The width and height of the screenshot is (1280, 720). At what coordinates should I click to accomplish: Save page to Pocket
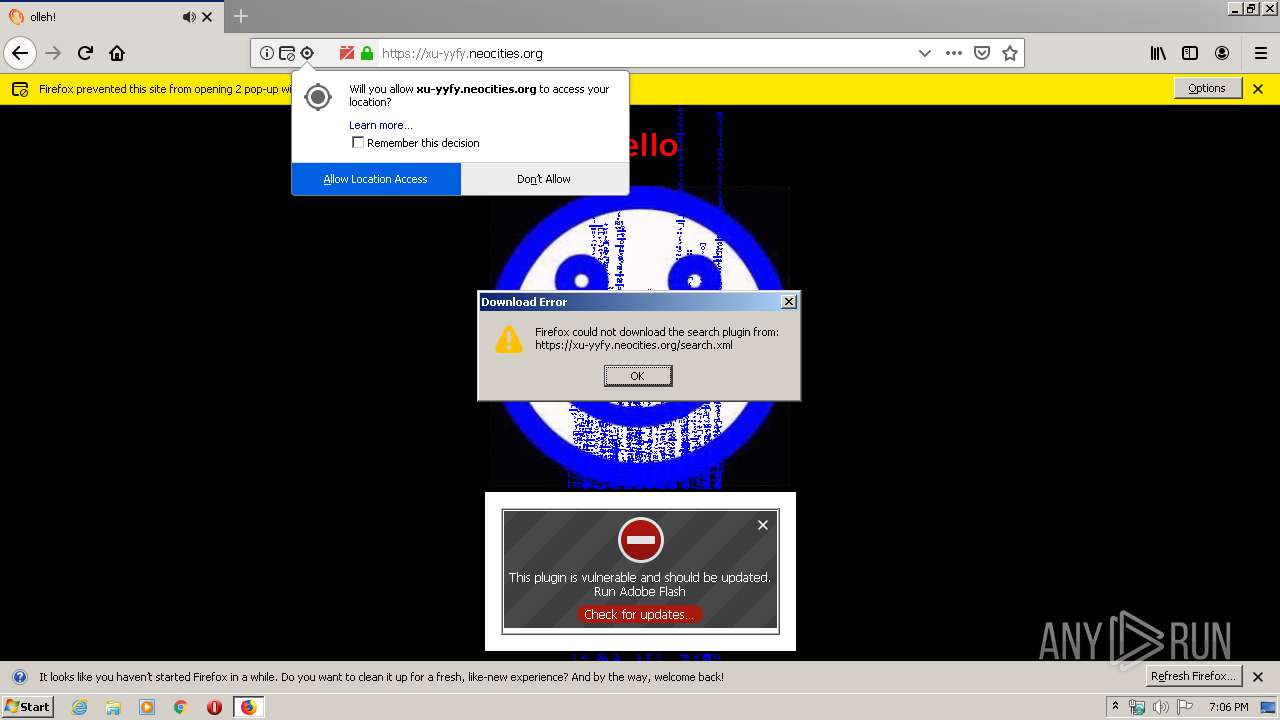[982, 53]
